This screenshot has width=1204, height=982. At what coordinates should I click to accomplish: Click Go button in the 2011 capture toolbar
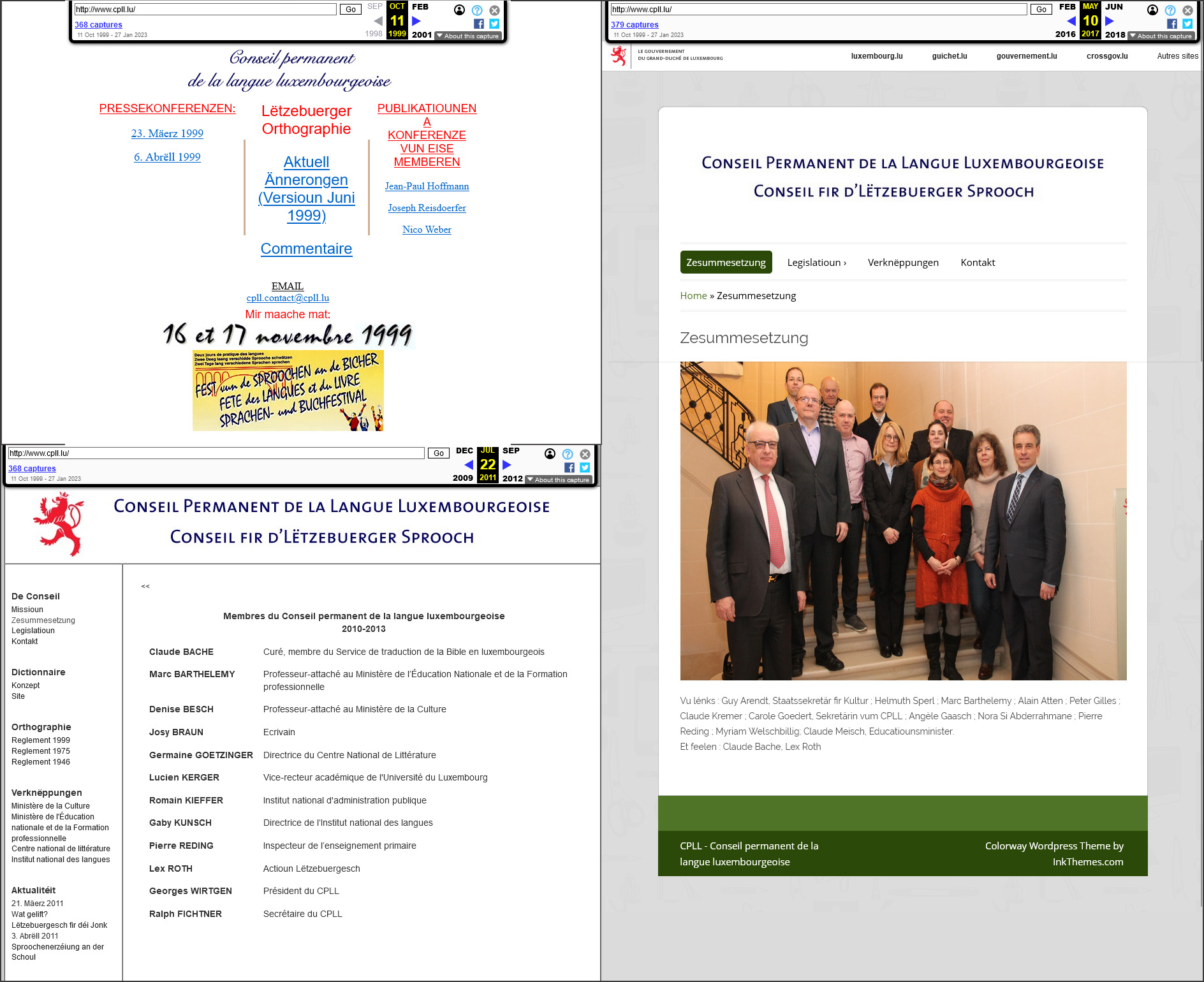pos(439,453)
